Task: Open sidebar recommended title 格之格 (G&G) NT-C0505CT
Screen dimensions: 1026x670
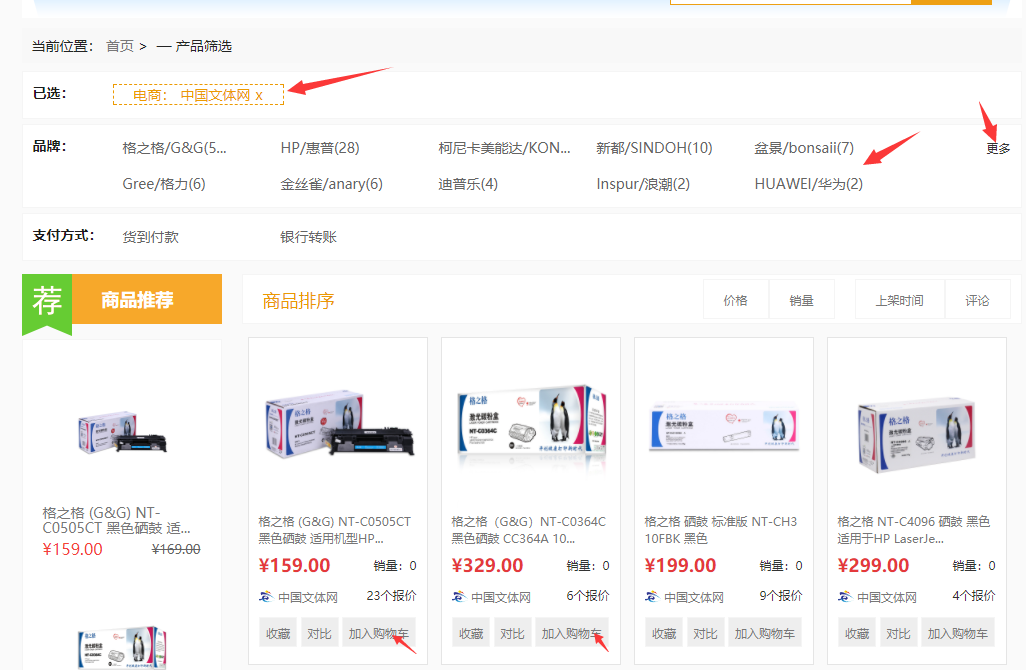Action: tap(116, 520)
